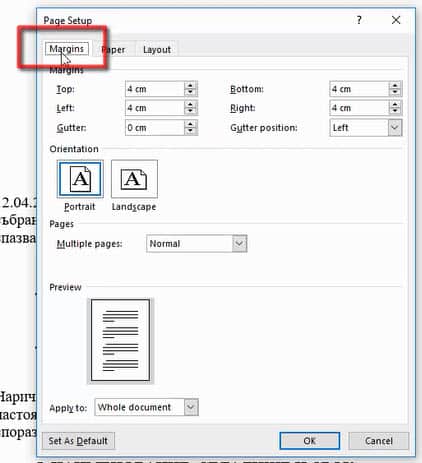Decrease the Bottom margin with down arrow
The height and width of the screenshot is (463, 422).
395,92
